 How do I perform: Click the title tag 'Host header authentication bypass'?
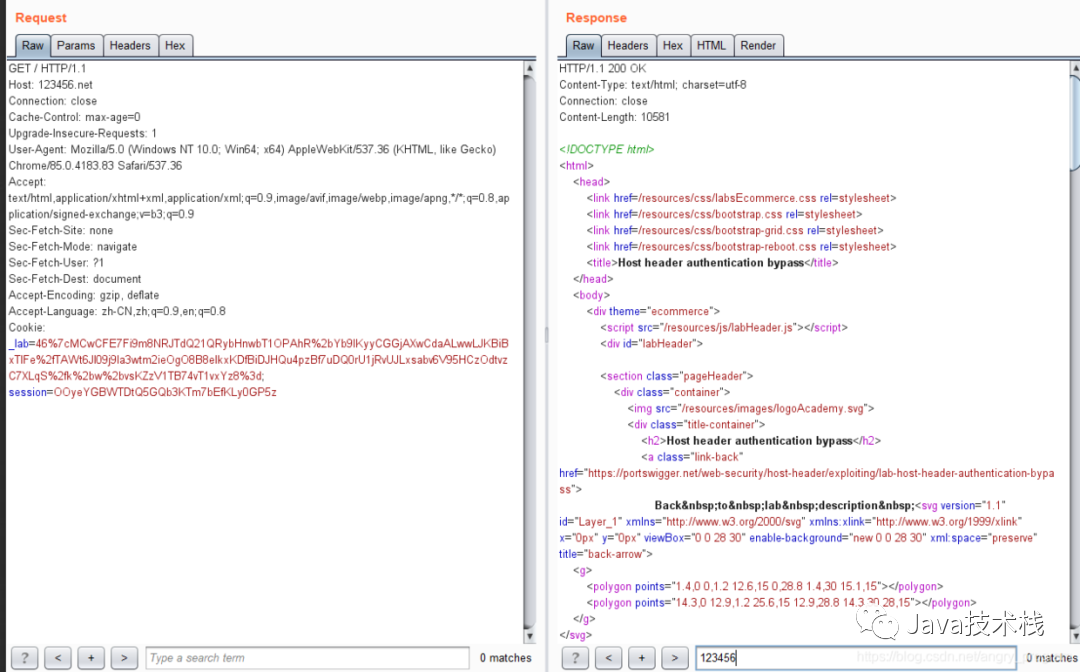712,262
